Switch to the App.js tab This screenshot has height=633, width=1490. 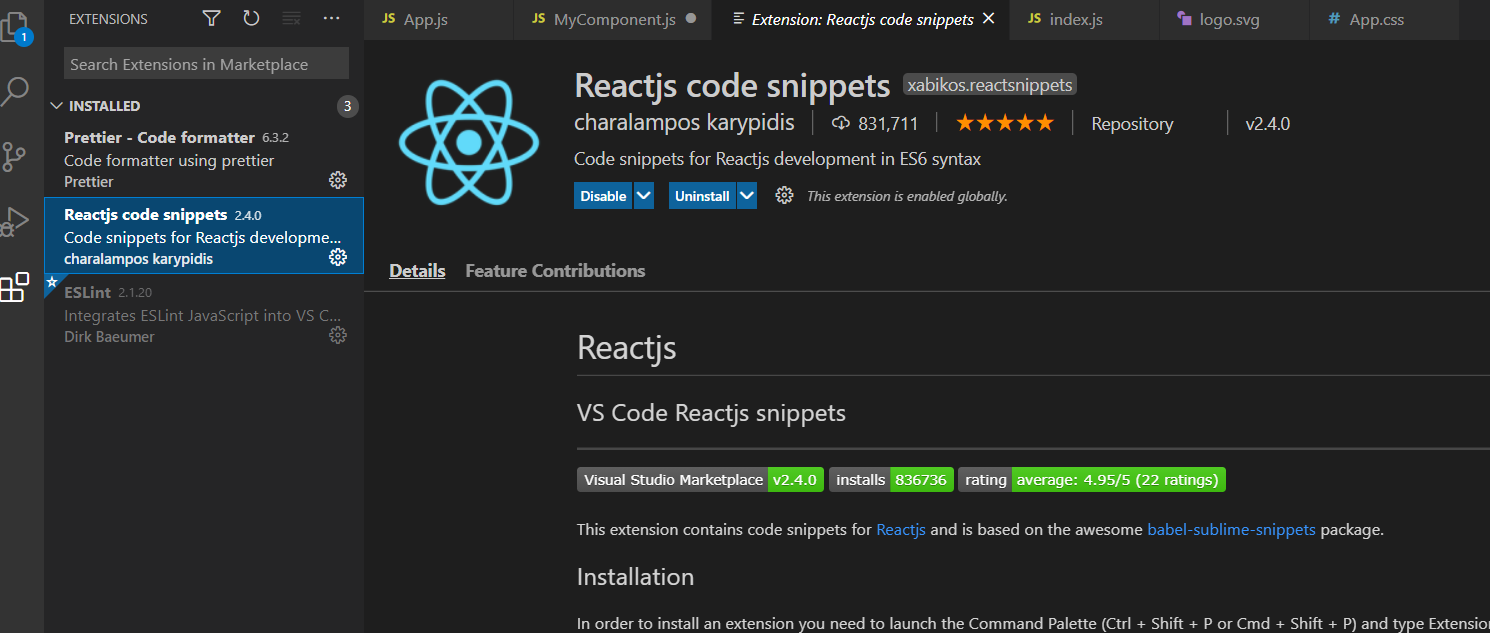pyautogui.click(x=439, y=20)
